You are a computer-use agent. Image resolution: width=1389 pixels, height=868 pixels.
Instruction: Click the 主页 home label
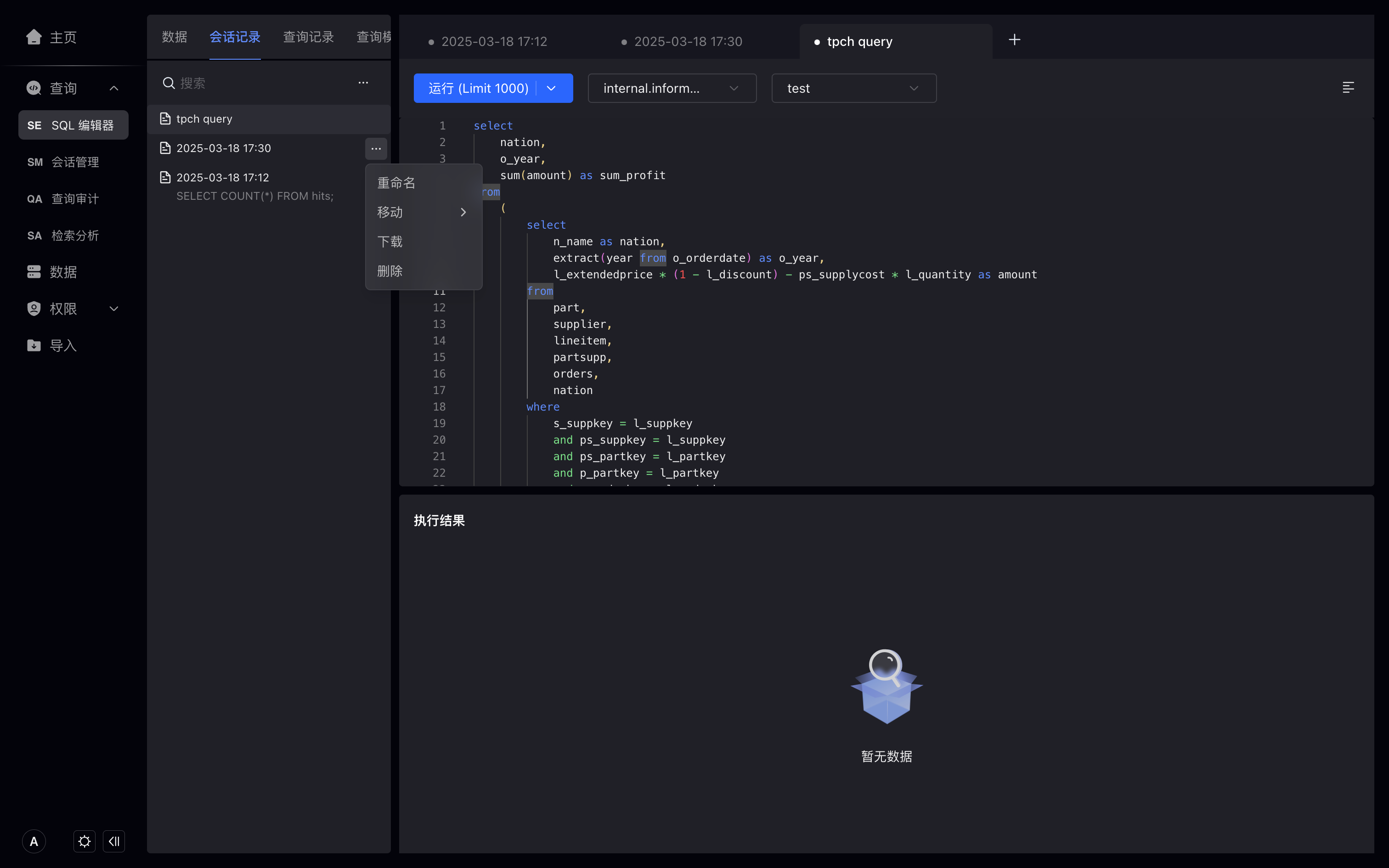[63, 37]
